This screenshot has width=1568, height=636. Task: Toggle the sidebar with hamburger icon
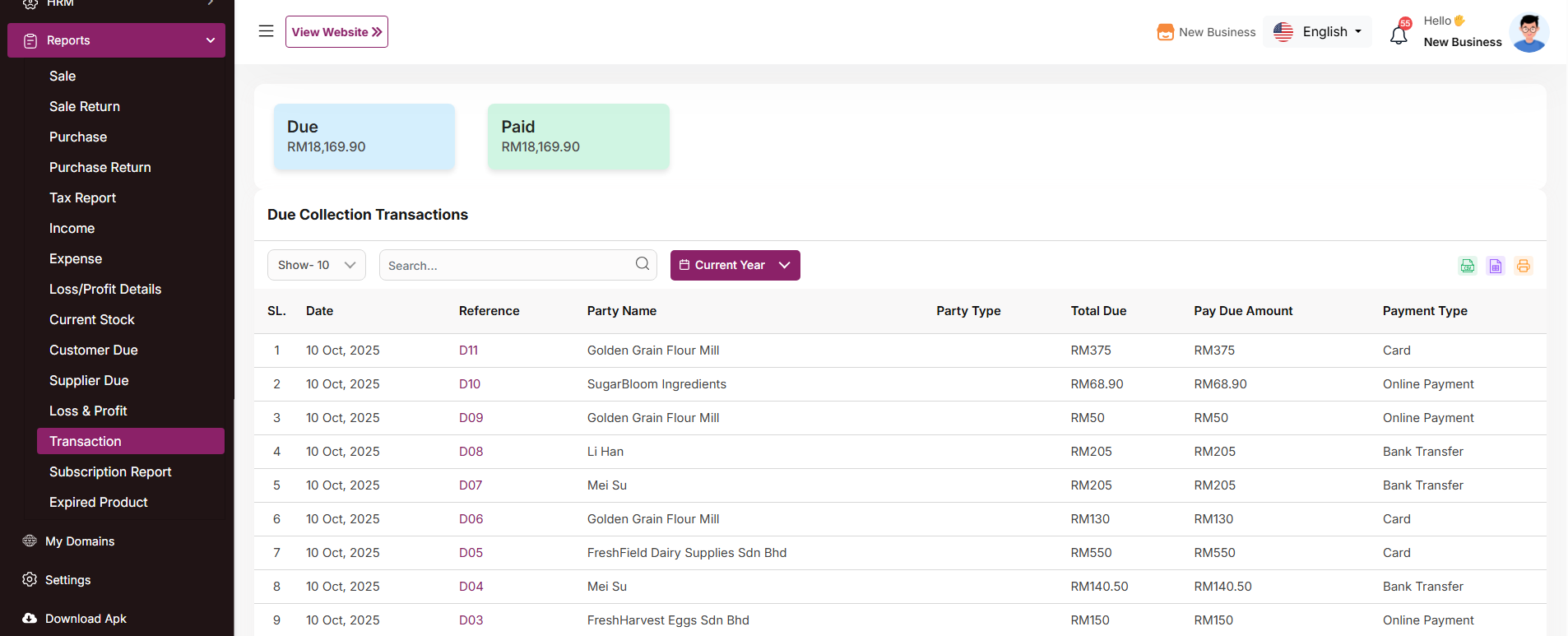click(x=266, y=31)
